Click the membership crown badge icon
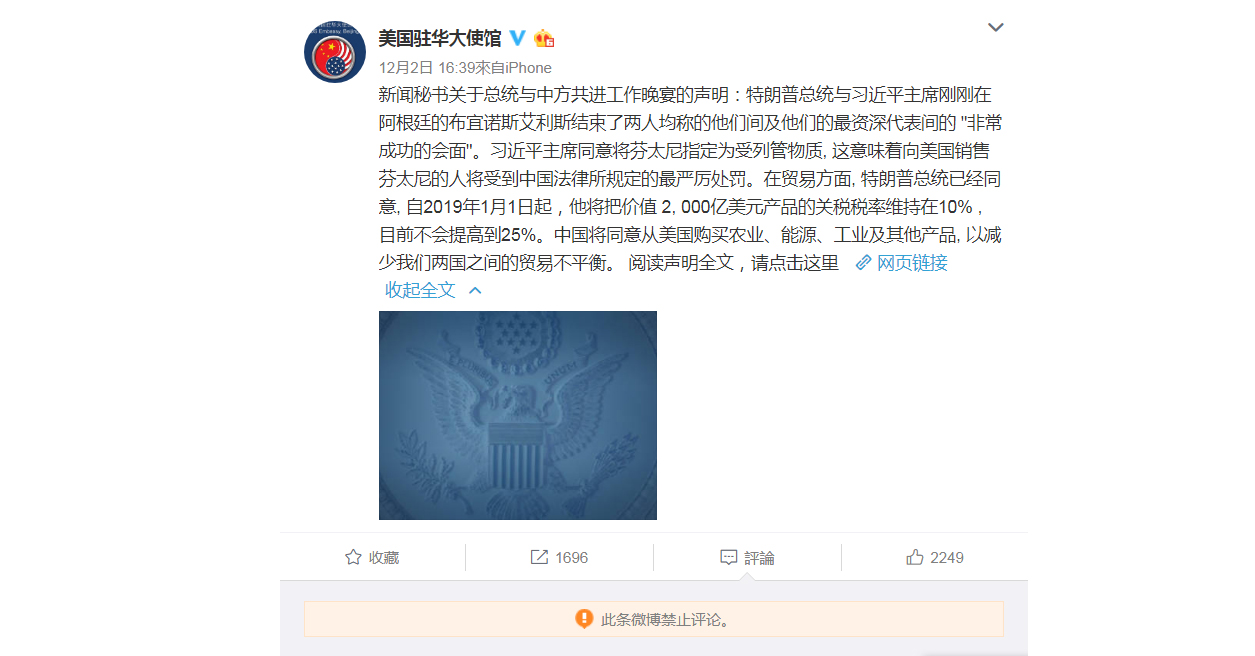 click(544, 39)
